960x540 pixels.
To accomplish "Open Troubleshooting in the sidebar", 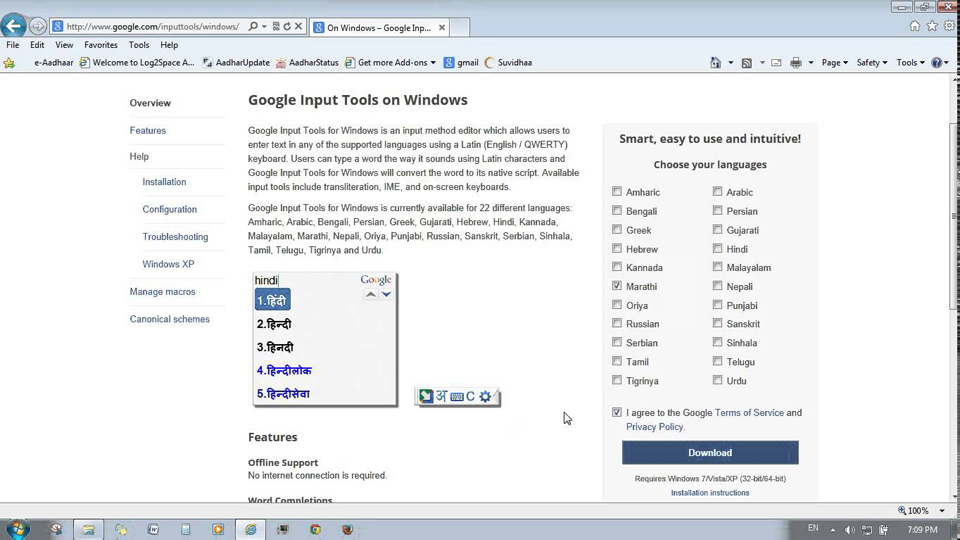I will click(x=175, y=236).
